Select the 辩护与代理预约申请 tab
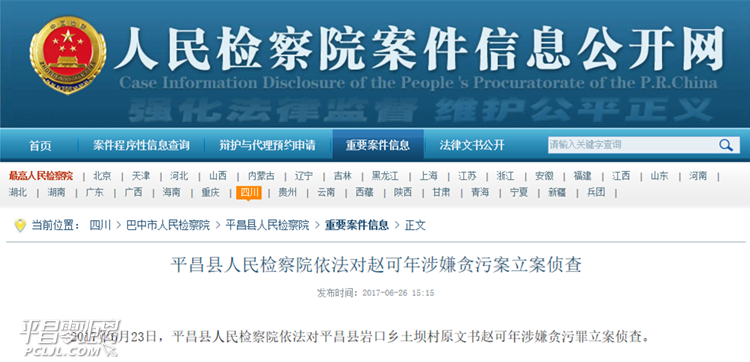The image size is (750, 362). tap(267, 145)
